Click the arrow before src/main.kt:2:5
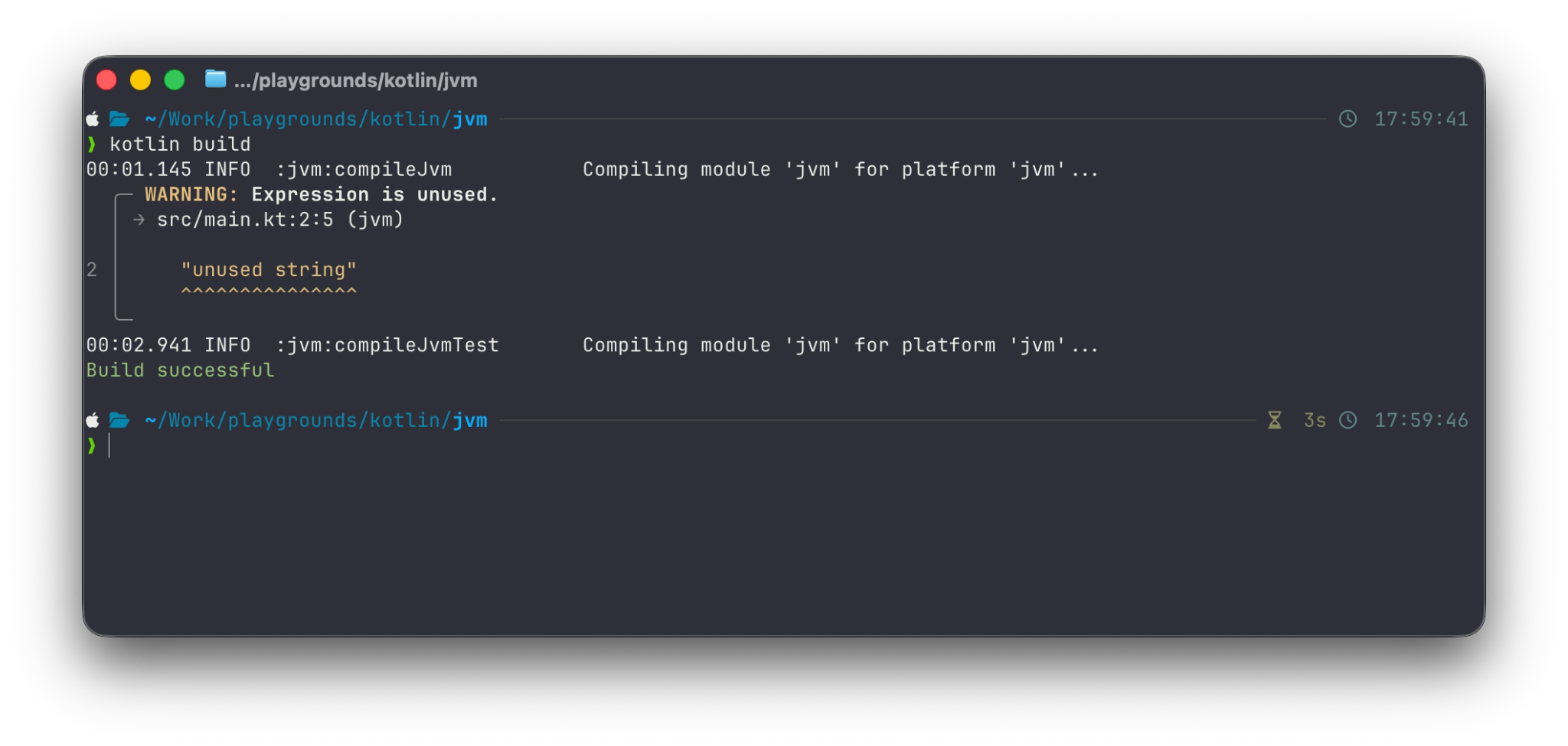This screenshot has width=1568, height=746. coord(139,220)
